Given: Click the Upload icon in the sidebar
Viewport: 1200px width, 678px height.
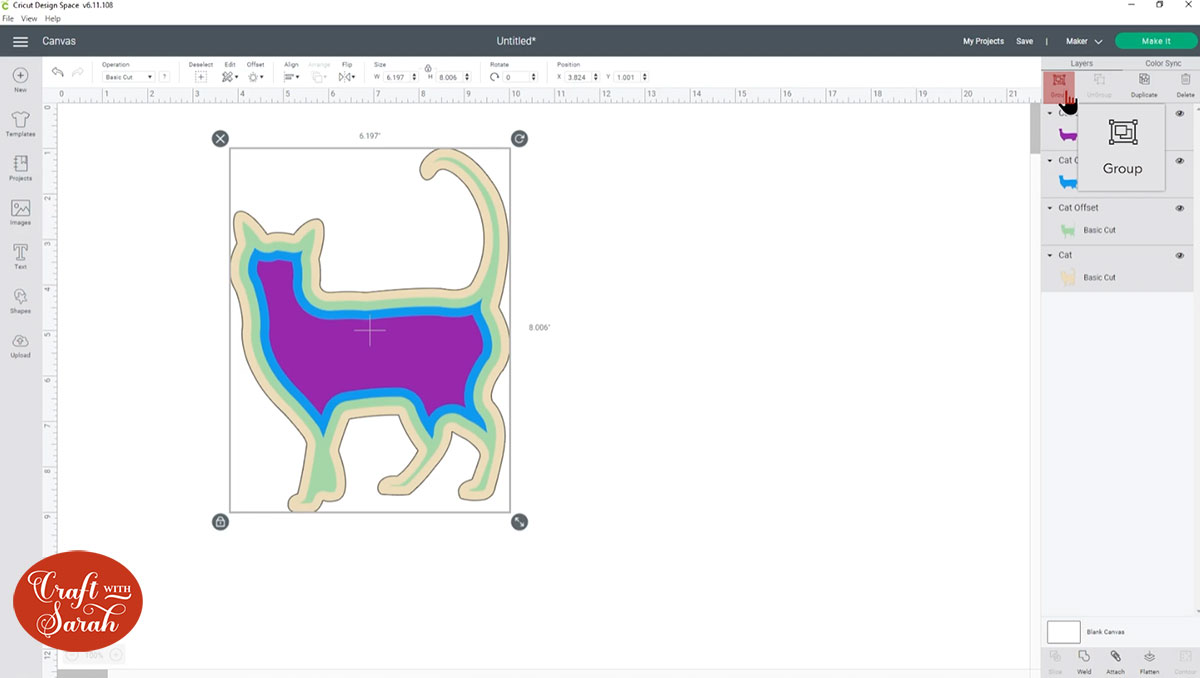Looking at the screenshot, I should 20,344.
